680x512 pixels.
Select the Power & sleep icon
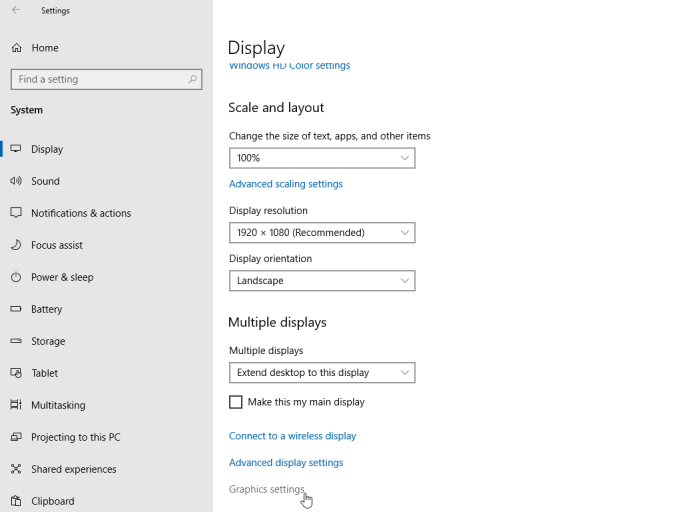pyautogui.click(x=16, y=277)
